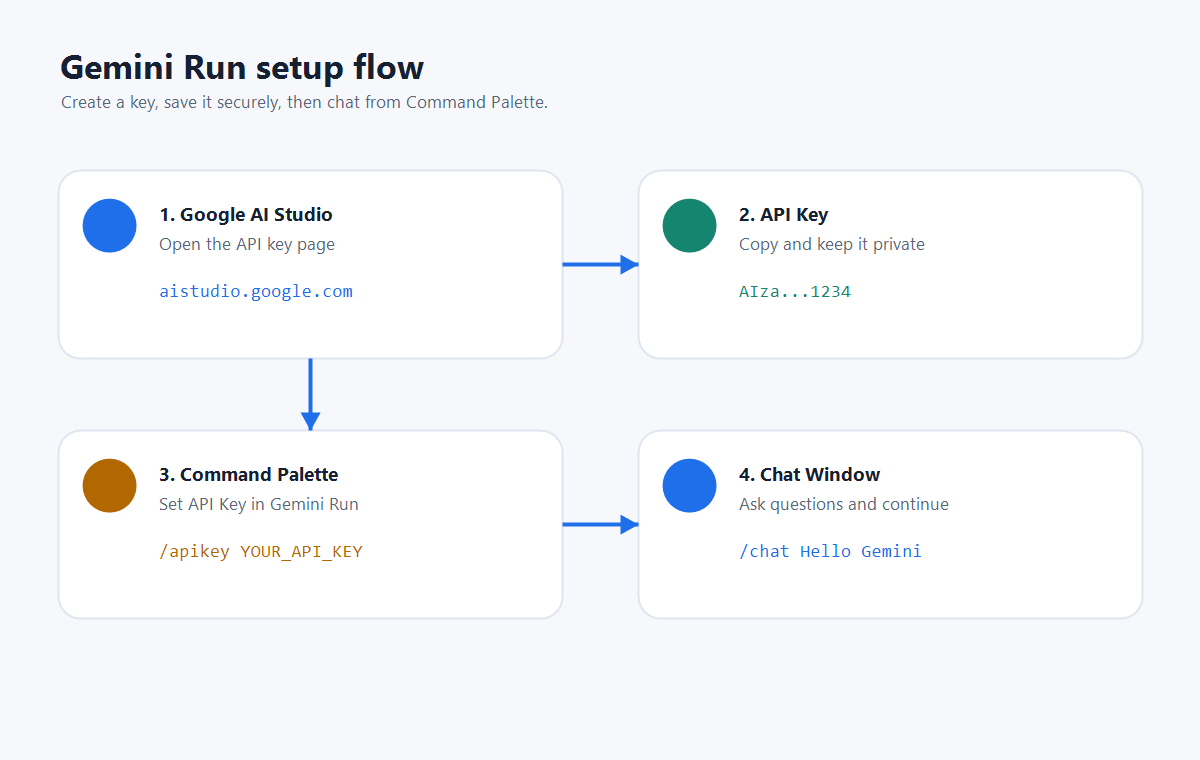Click the green circle in API Key card
The height and width of the screenshot is (760, 1200).
click(690, 225)
